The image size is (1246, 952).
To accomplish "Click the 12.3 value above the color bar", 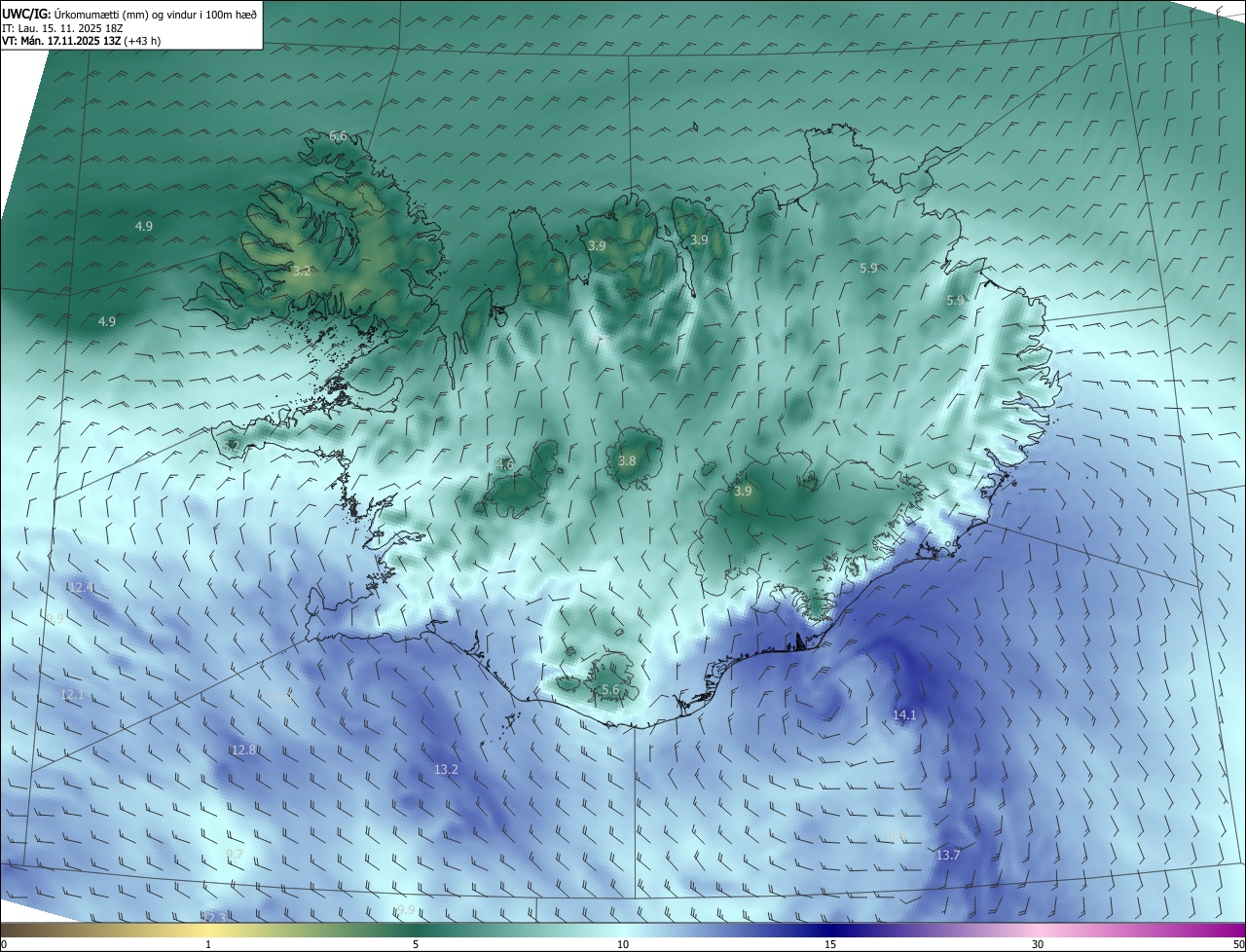I will click(x=215, y=917).
